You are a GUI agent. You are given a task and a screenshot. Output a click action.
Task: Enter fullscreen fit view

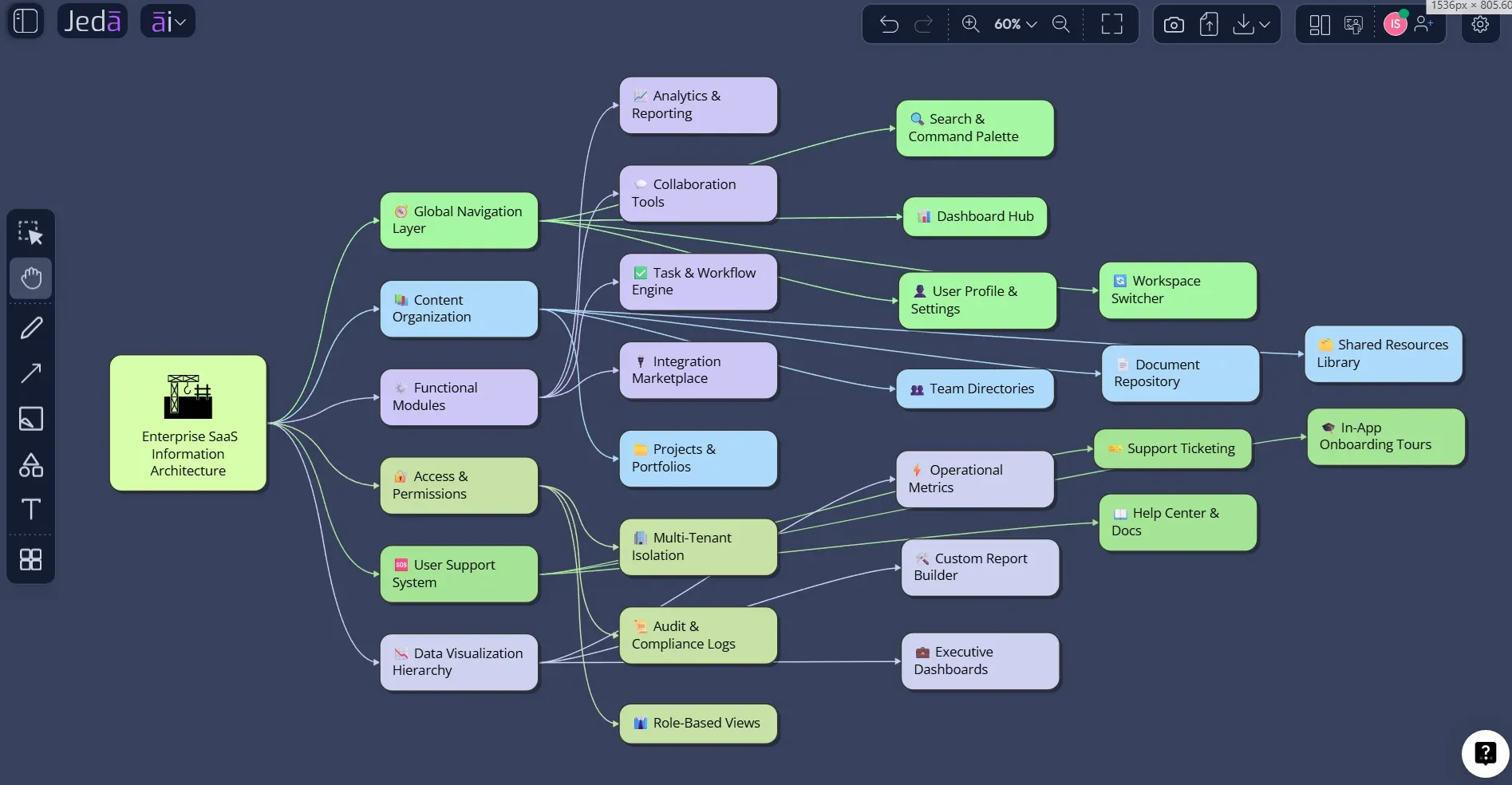pyautogui.click(x=1111, y=24)
